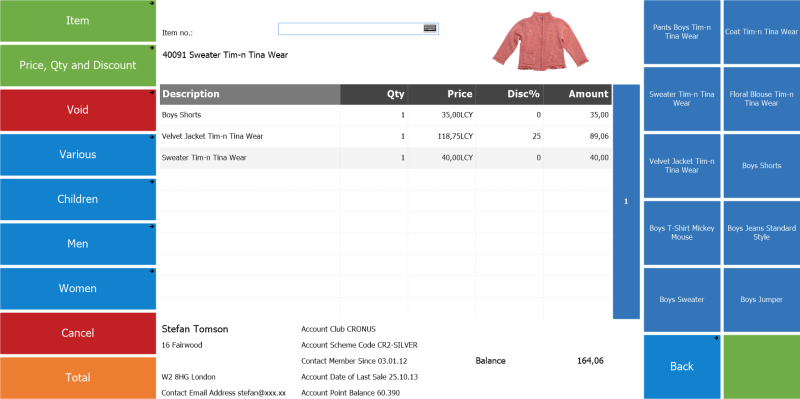
Task: Add Pants Boys Tim-n Tina Wear item
Action: point(682,32)
